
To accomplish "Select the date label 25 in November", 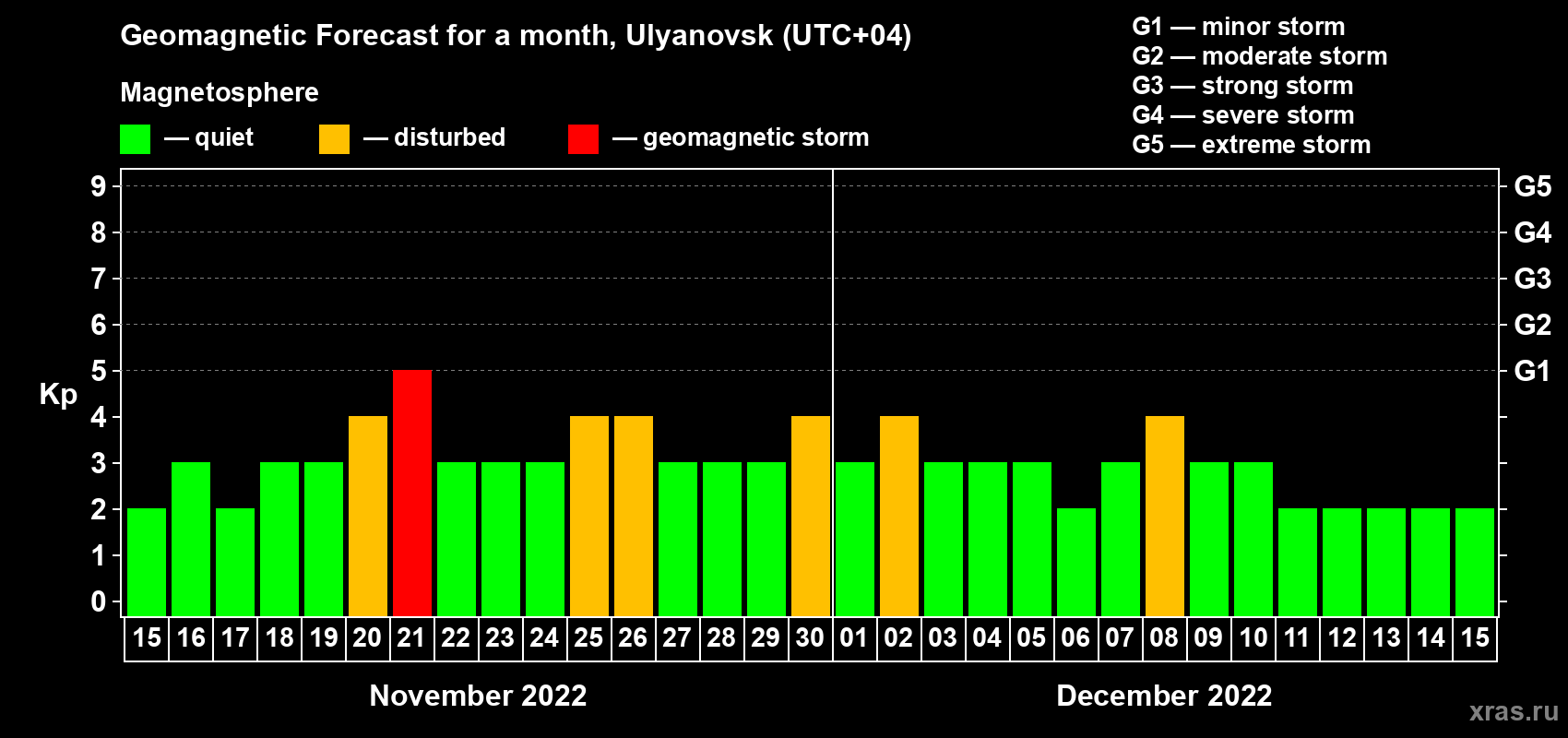I will (588, 638).
